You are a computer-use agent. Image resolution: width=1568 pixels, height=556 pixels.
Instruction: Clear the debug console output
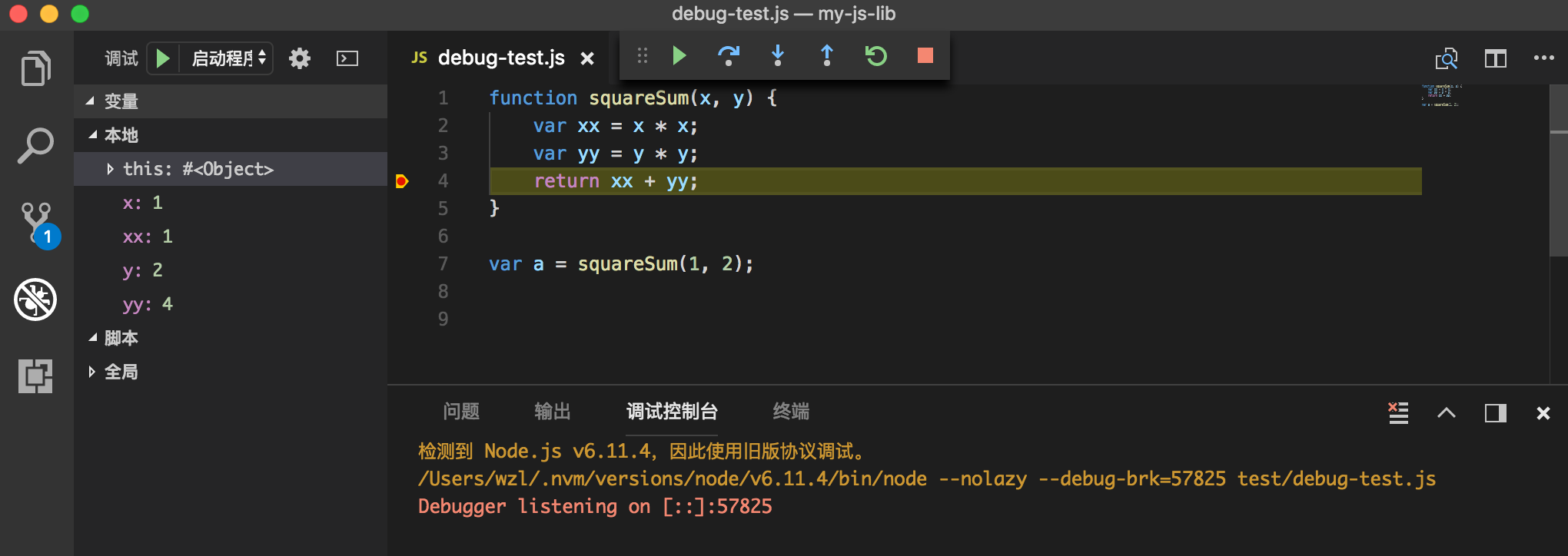pos(1398,413)
